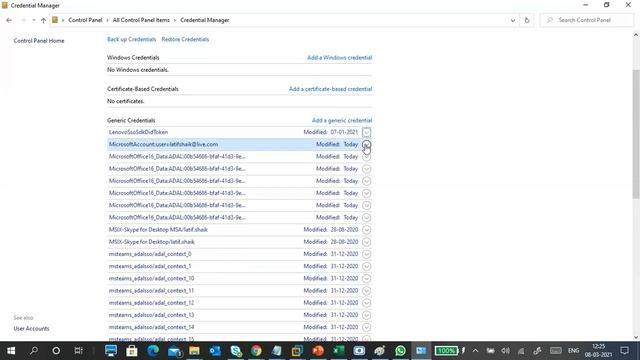This screenshot has width=640, height=360.
Task: Open address bar history dropdown
Action: 513,20
